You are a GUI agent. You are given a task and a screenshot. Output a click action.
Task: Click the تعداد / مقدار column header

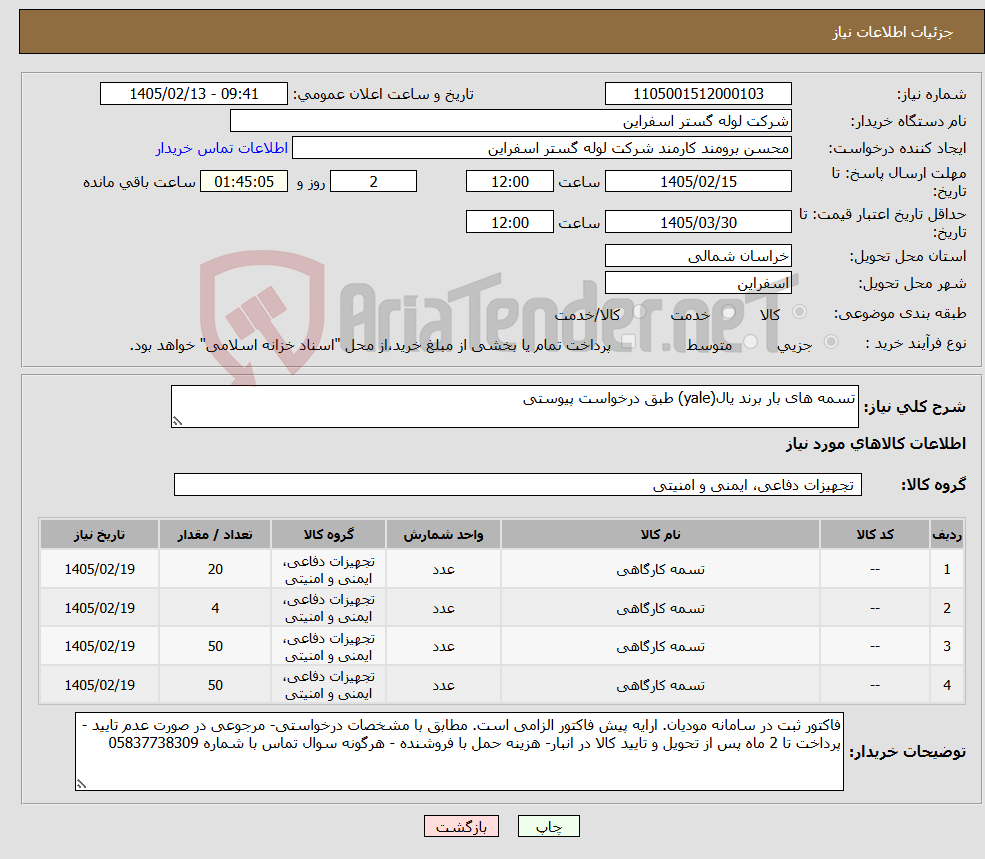215,534
